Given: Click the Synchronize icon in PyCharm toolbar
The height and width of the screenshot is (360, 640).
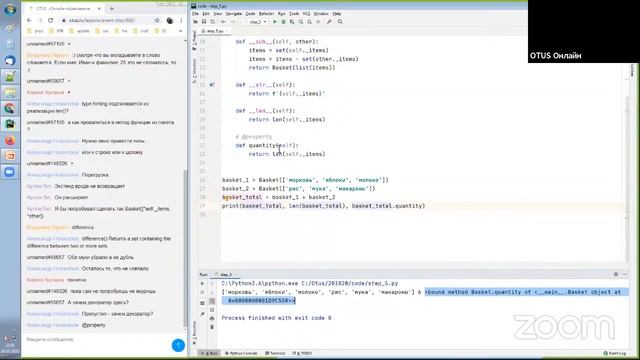Looking at the screenshot, I should click(x=213, y=22).
